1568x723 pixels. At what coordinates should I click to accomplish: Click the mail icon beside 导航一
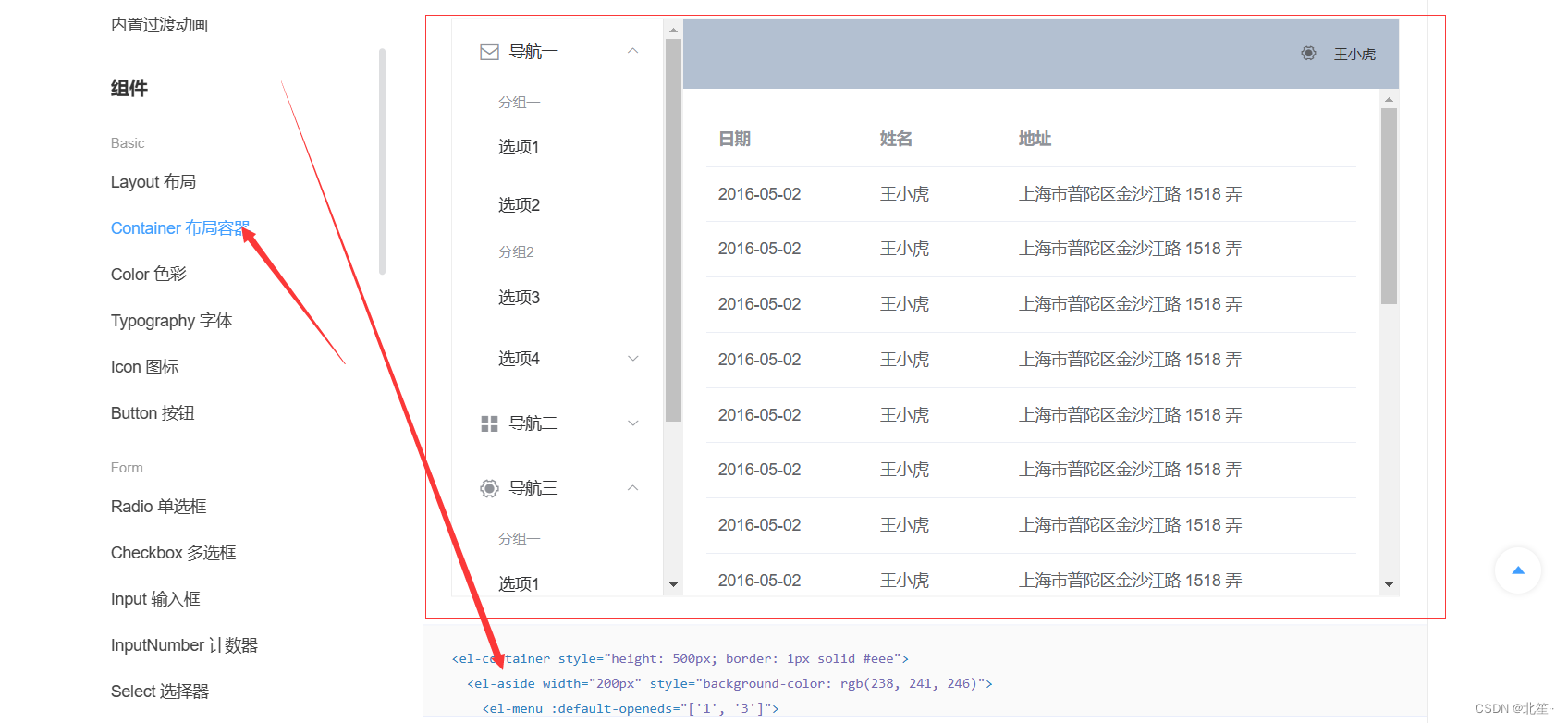pyautogui.click(x=489, y=52)
